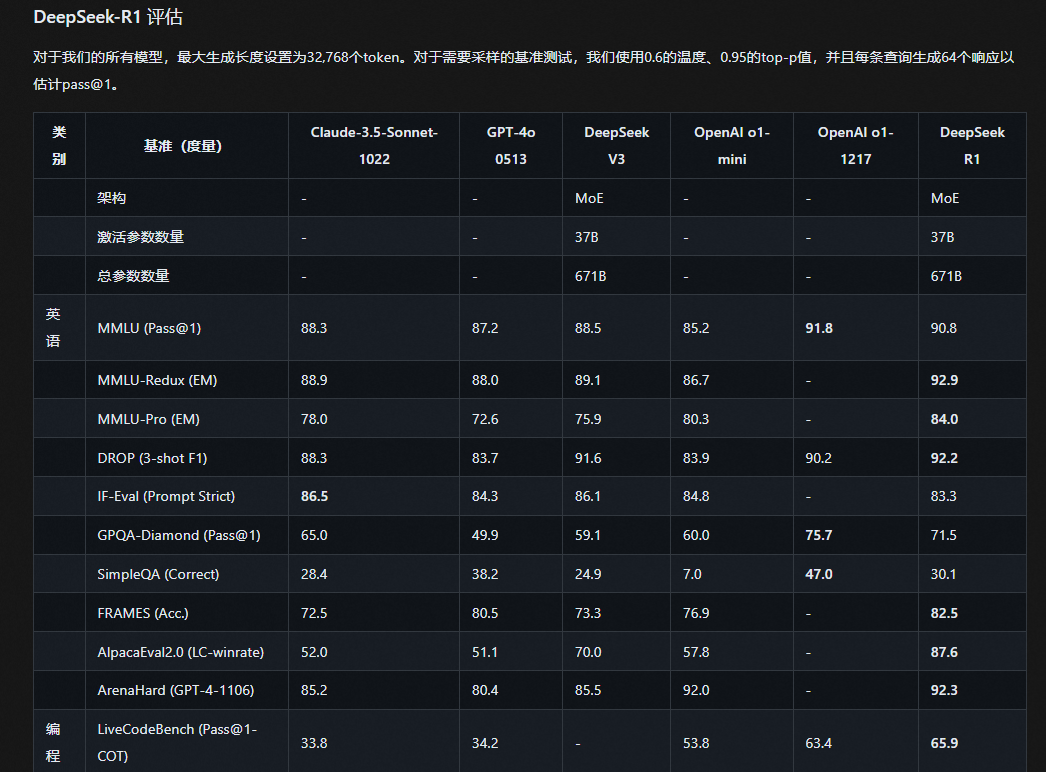Click the 'OpenAI o1-mini' column header

pyautogui.click(x=732, y=145)
